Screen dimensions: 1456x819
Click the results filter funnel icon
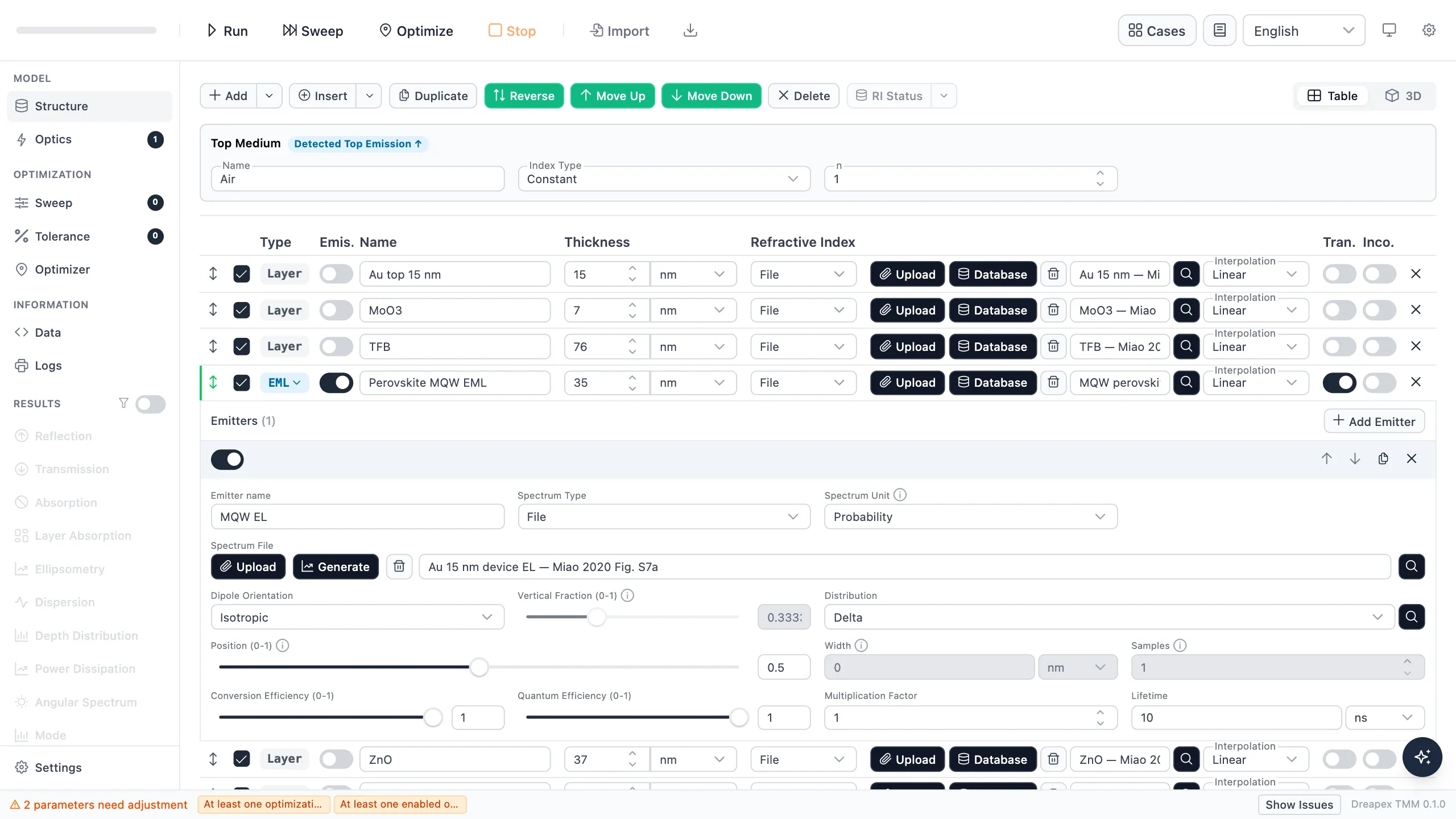123,403
